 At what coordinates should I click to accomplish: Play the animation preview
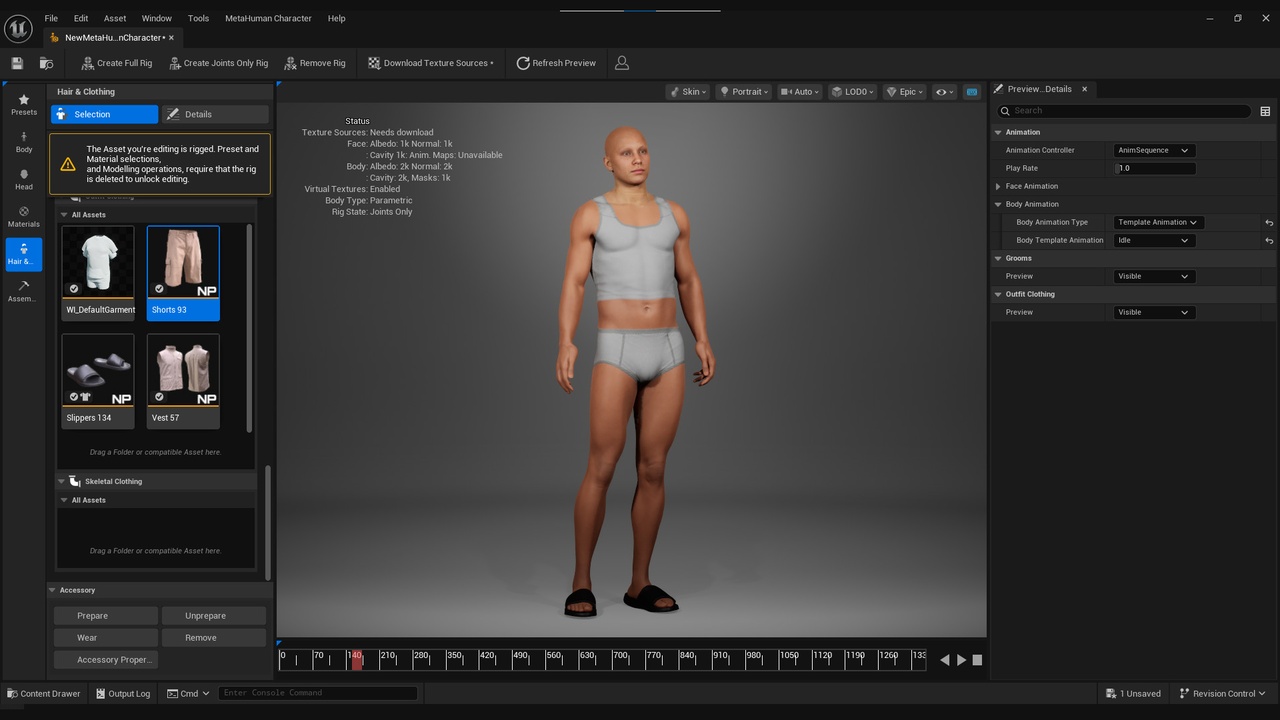pos(962,660)
